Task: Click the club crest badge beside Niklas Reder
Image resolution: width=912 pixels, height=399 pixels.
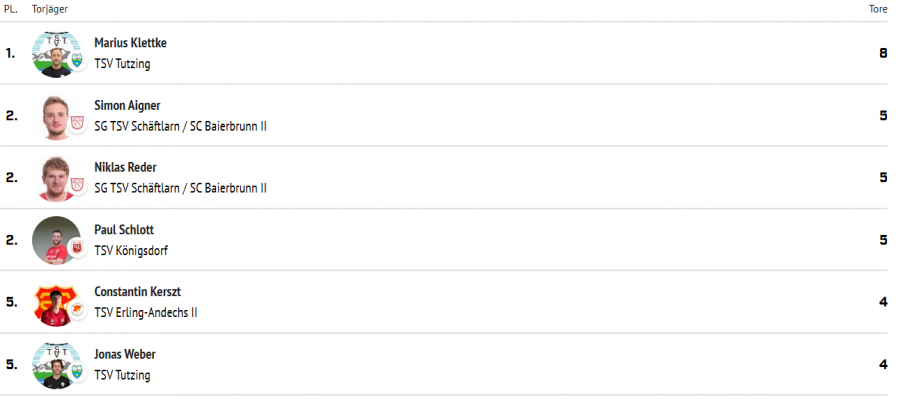Action: pyautogui.click(x=77, y=186)
